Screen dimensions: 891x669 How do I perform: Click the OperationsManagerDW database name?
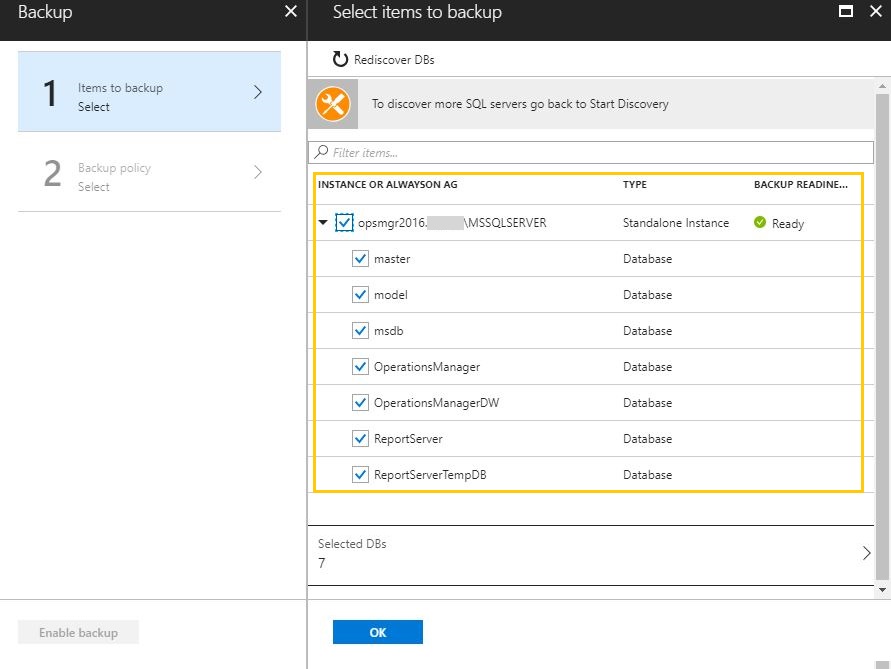(436, 403)
